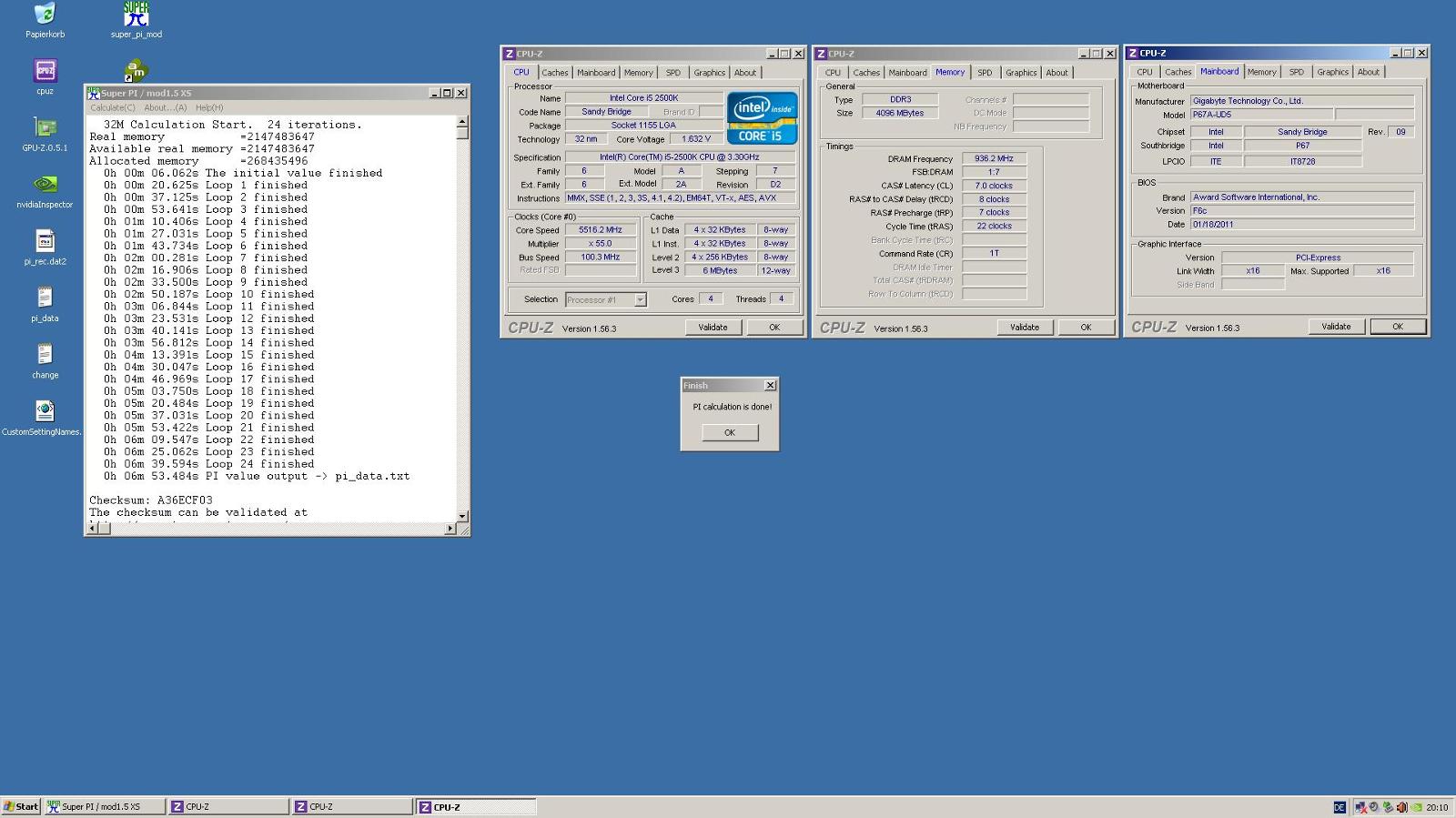Select the GPU-Z.0.5.1 desktop icon
Viewport: 1456px width, 818px height.
pos(45,127)
